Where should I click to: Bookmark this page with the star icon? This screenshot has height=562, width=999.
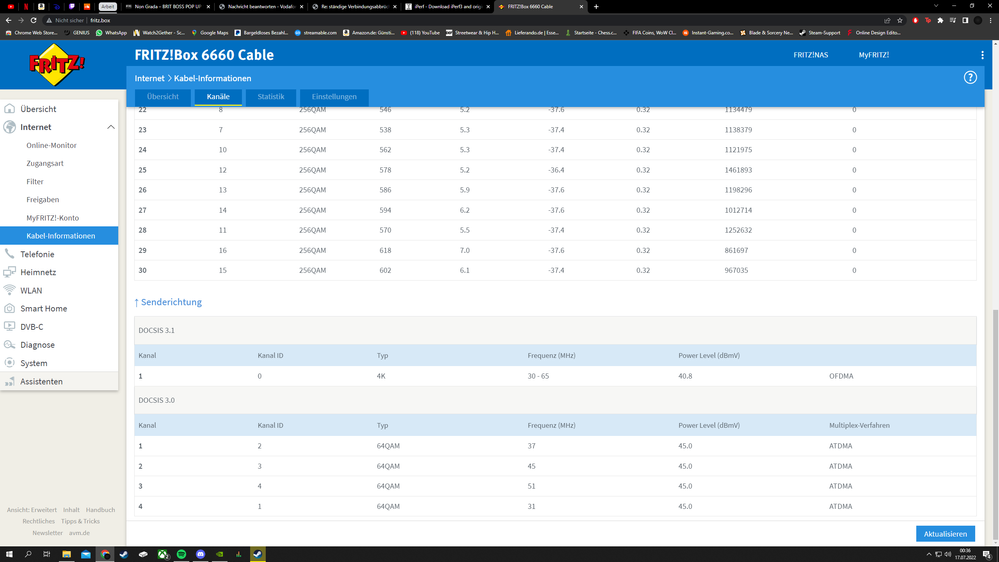[900, 20]
